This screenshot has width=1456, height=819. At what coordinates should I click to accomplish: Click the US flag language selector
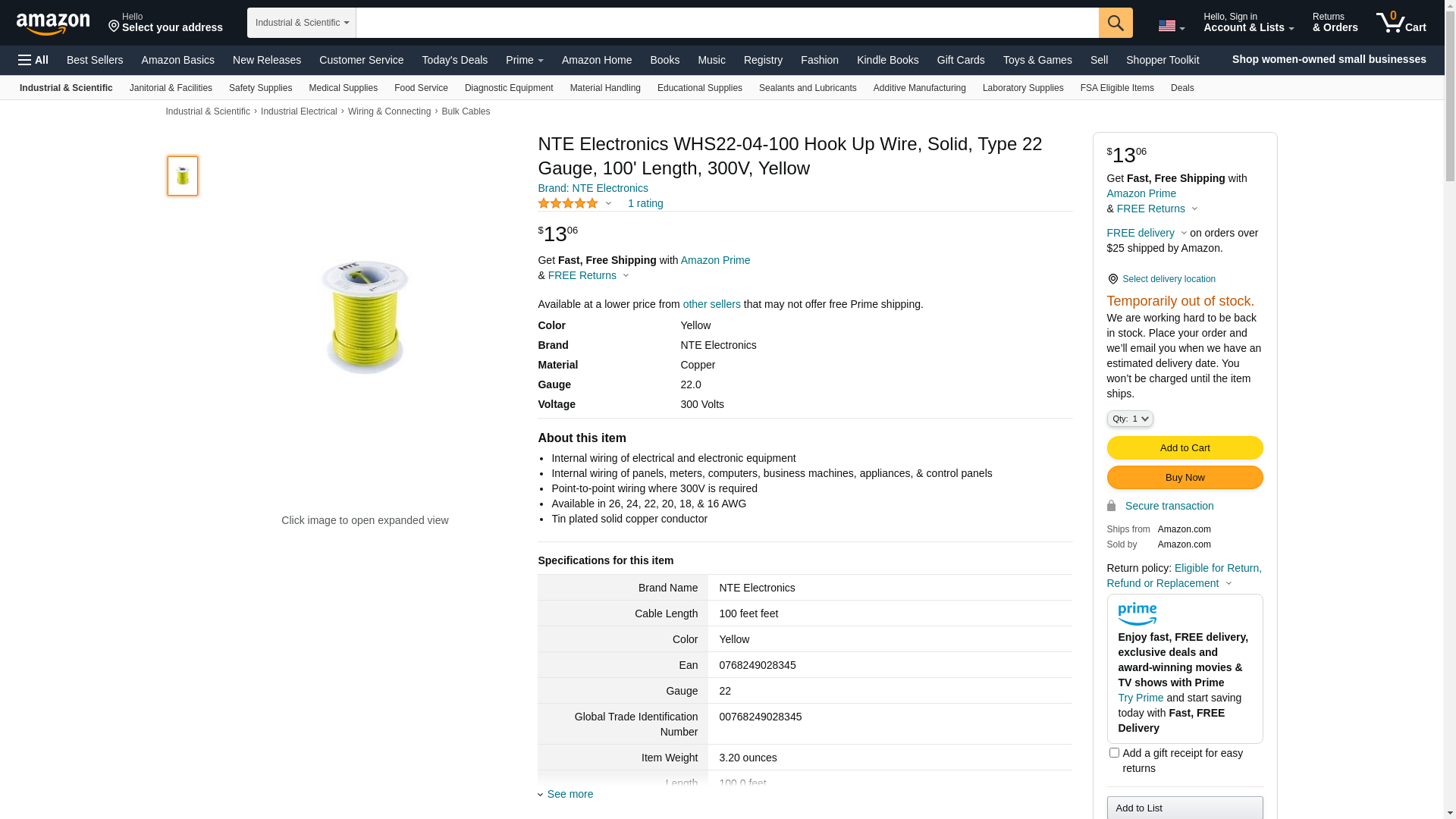pos(1171,27)
